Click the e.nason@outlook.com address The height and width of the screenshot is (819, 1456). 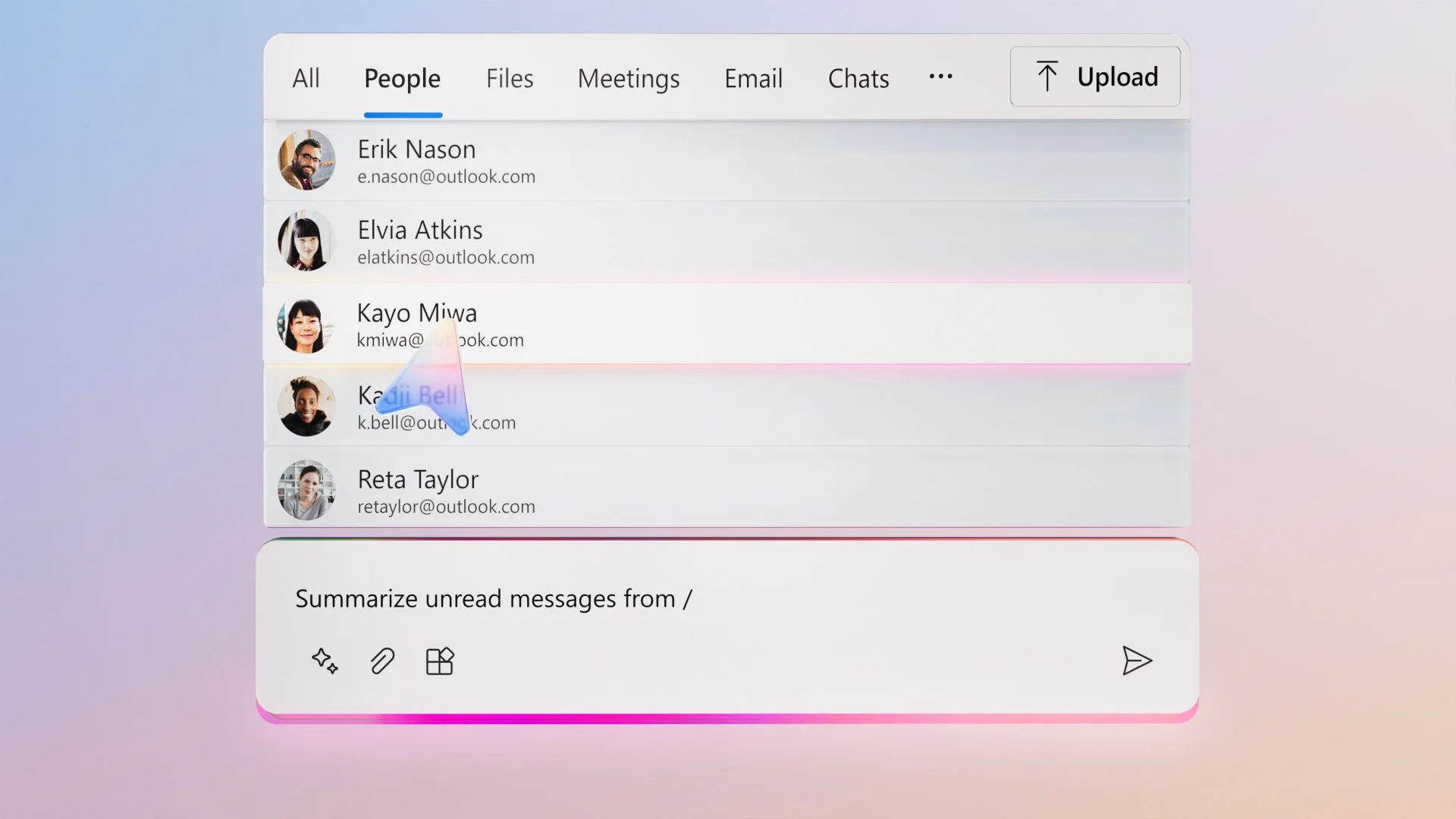pos(446,177)
